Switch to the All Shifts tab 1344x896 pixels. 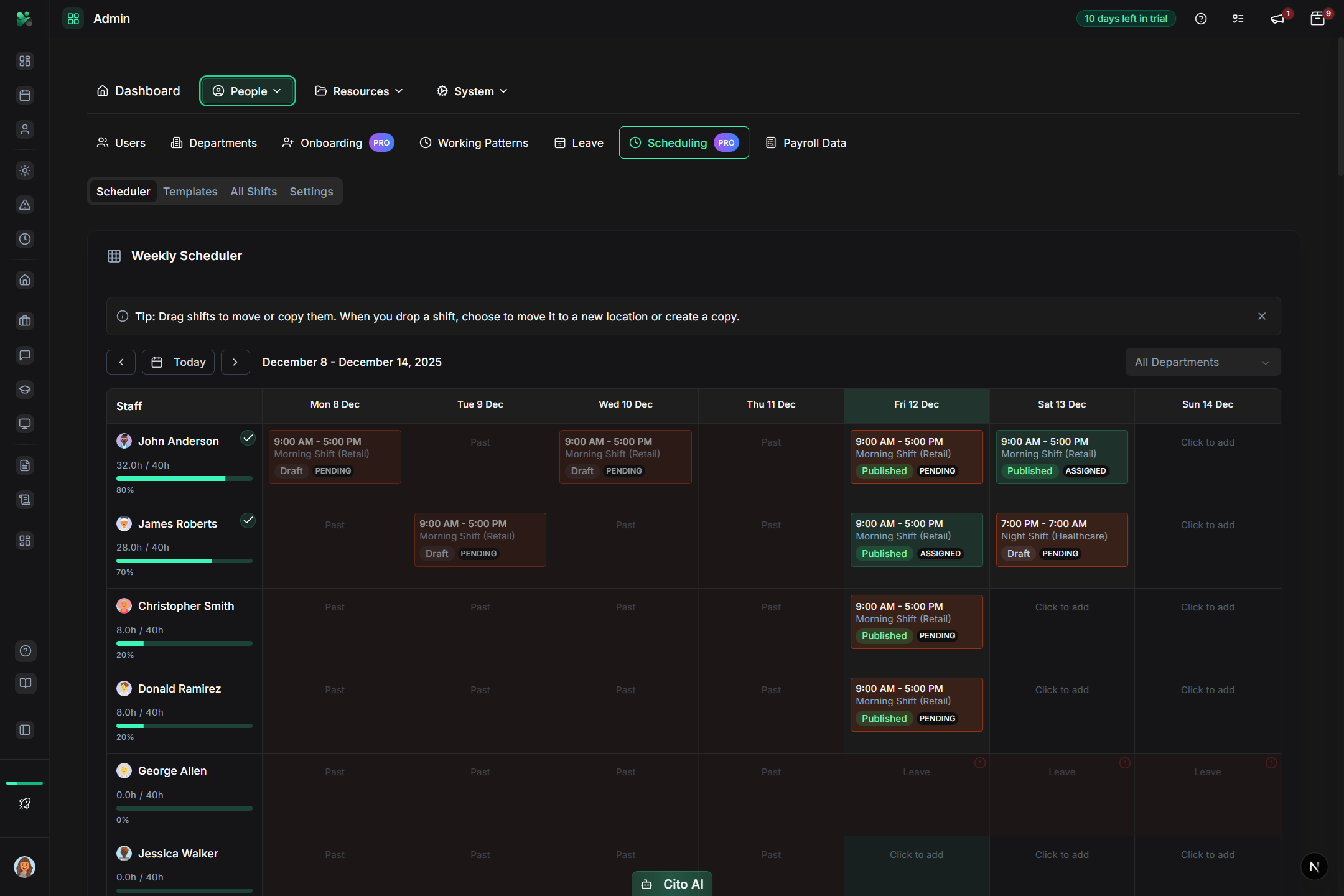coord(253,191)
